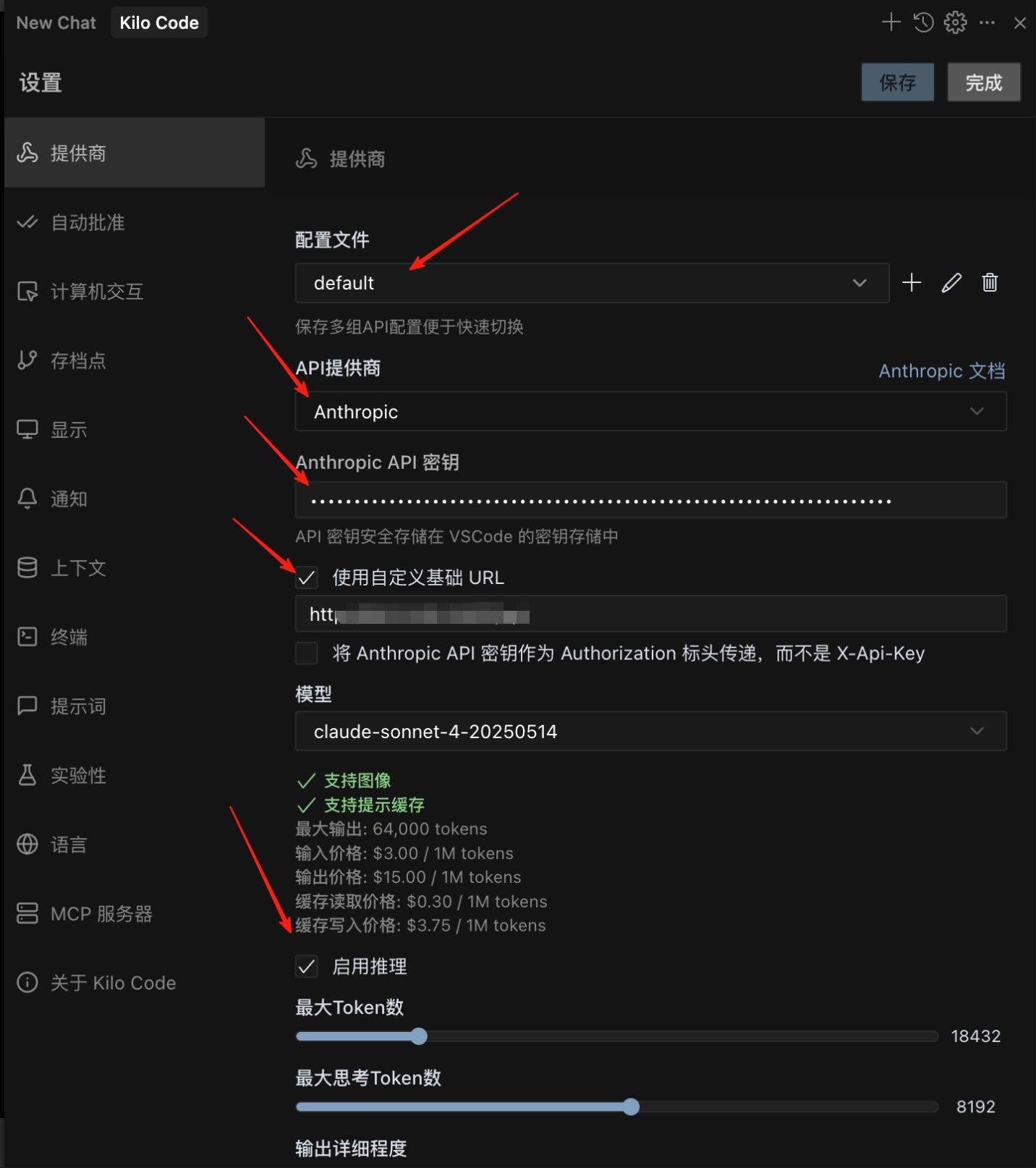1036x1168 pixels.
Task: Click the 语言 globe icon
Action: pyautogui.click(x=27, y=844)
